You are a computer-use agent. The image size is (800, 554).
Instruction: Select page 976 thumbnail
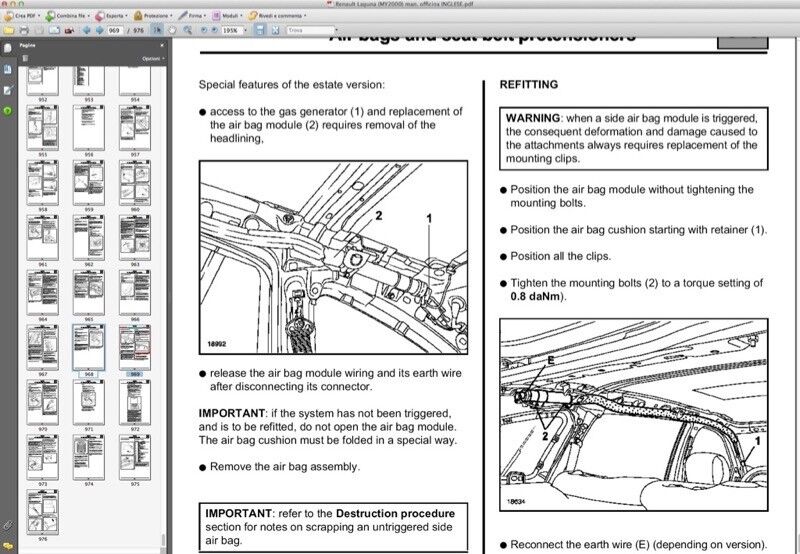pos(42,512)
